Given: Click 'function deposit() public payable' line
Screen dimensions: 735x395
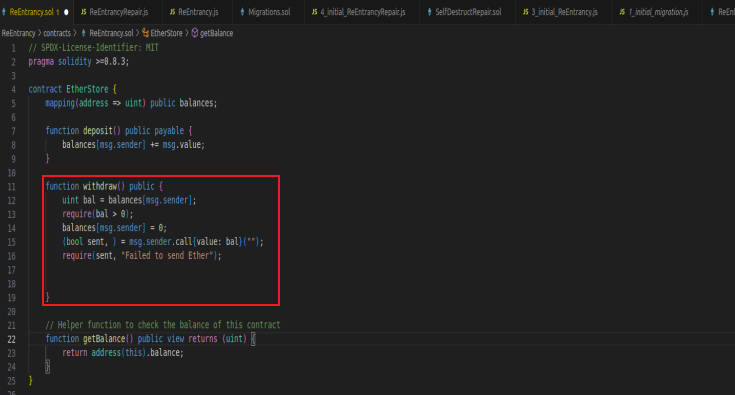Looking at the screenshot, I should (x=119, y=131).
